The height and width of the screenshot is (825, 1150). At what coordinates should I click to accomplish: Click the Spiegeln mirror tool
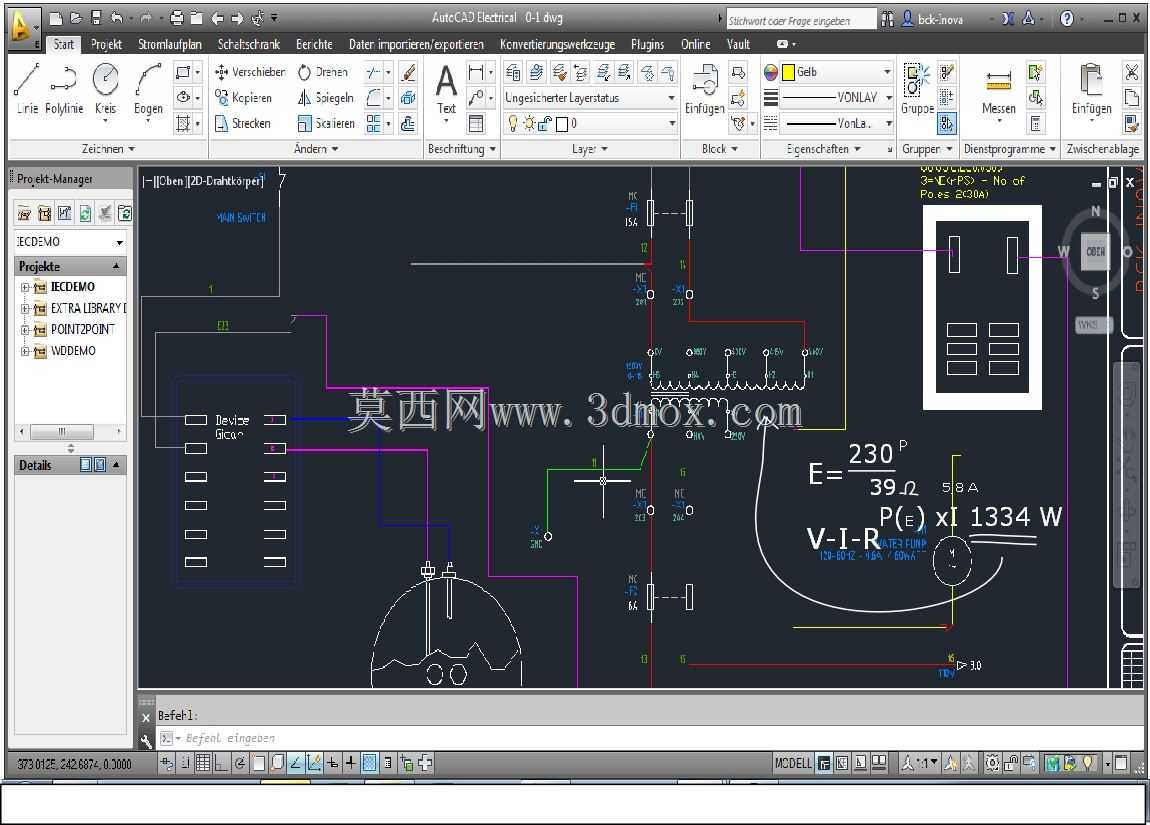pyautogui.click(x=326, y=98)
